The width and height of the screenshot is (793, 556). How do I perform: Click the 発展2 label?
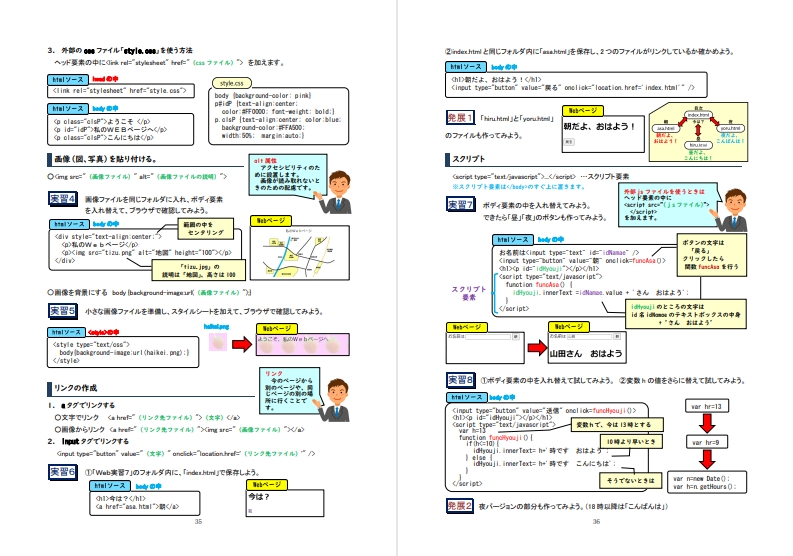click(460, 505)
